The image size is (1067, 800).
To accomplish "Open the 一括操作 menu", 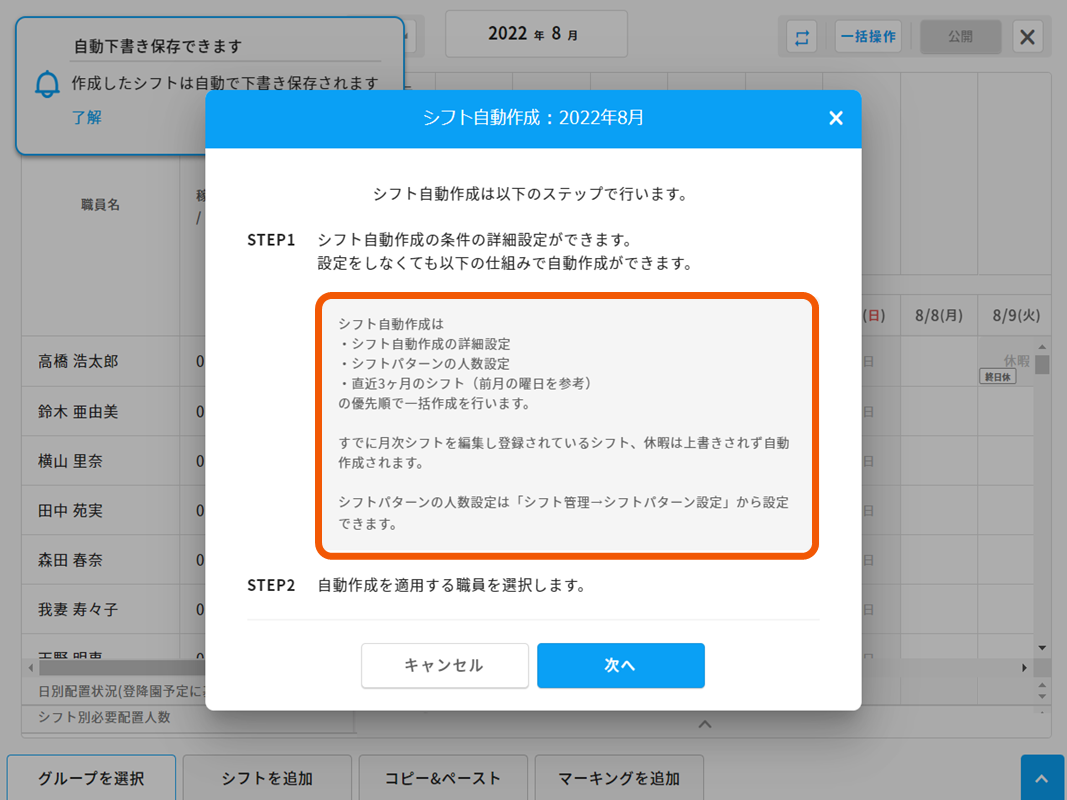I will [868, 37].
